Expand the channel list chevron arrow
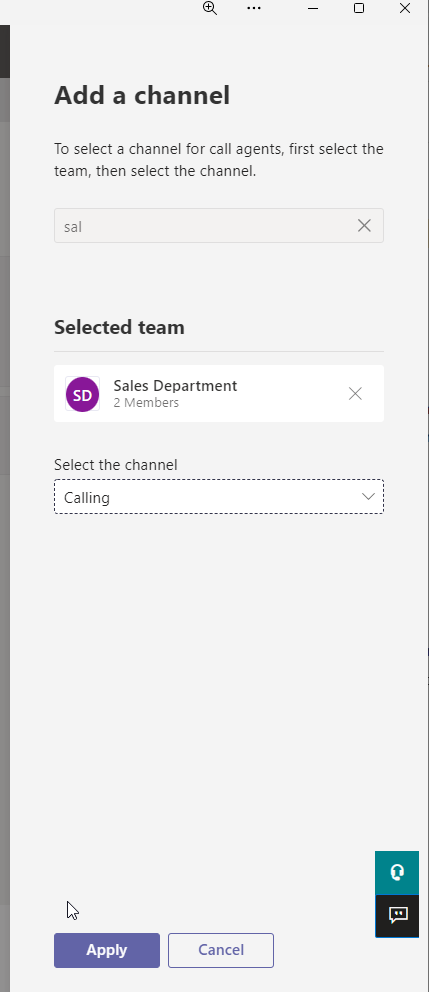 point(368,497)
